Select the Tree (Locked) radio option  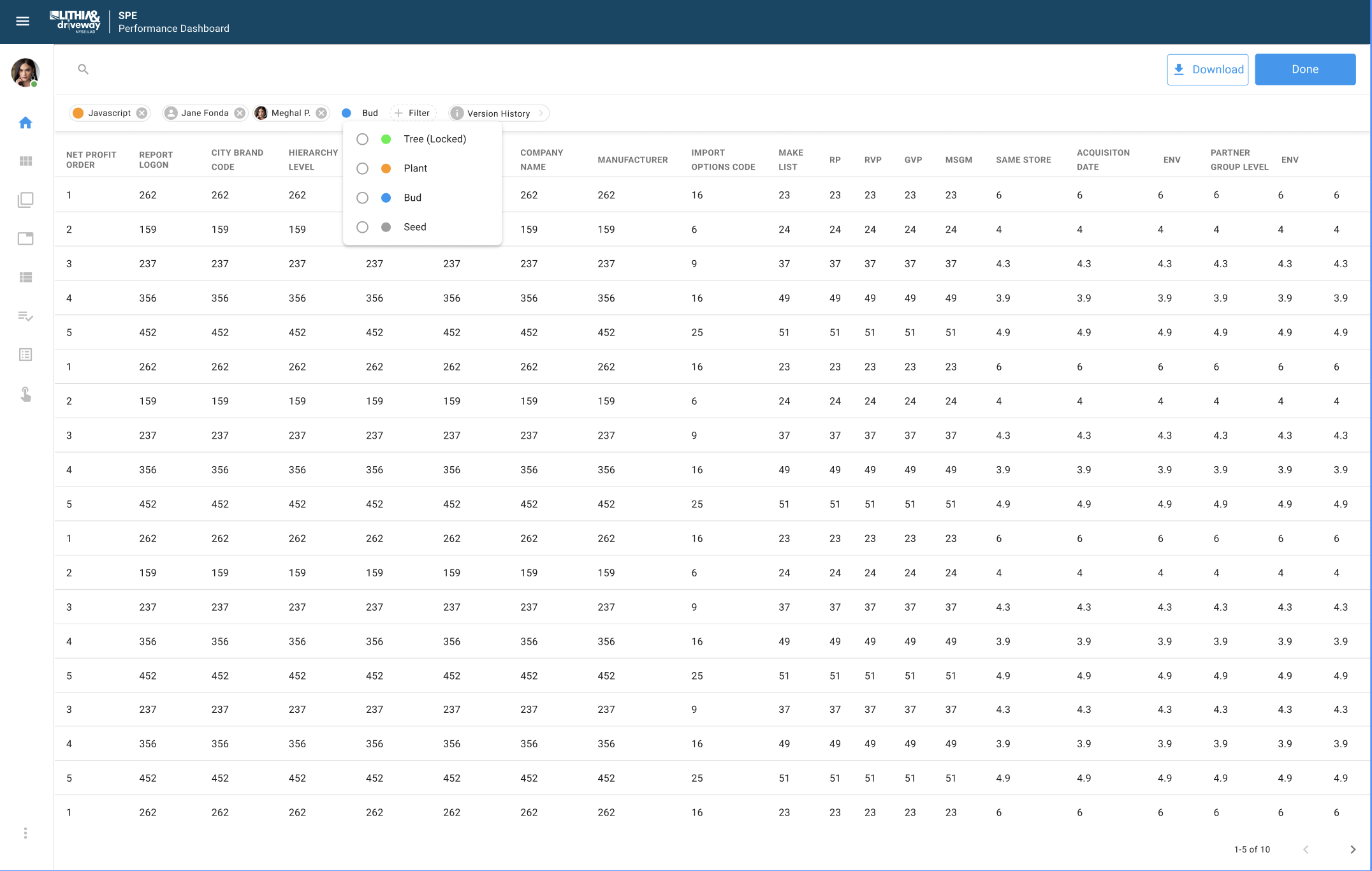[362, 139]
